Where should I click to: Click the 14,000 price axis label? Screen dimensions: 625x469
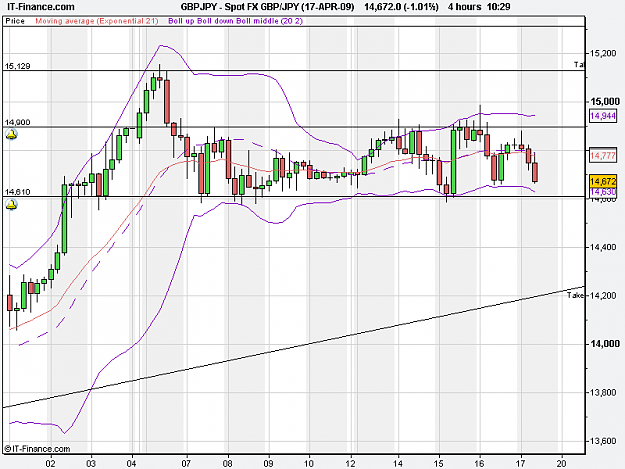click(x=605, y=344)
